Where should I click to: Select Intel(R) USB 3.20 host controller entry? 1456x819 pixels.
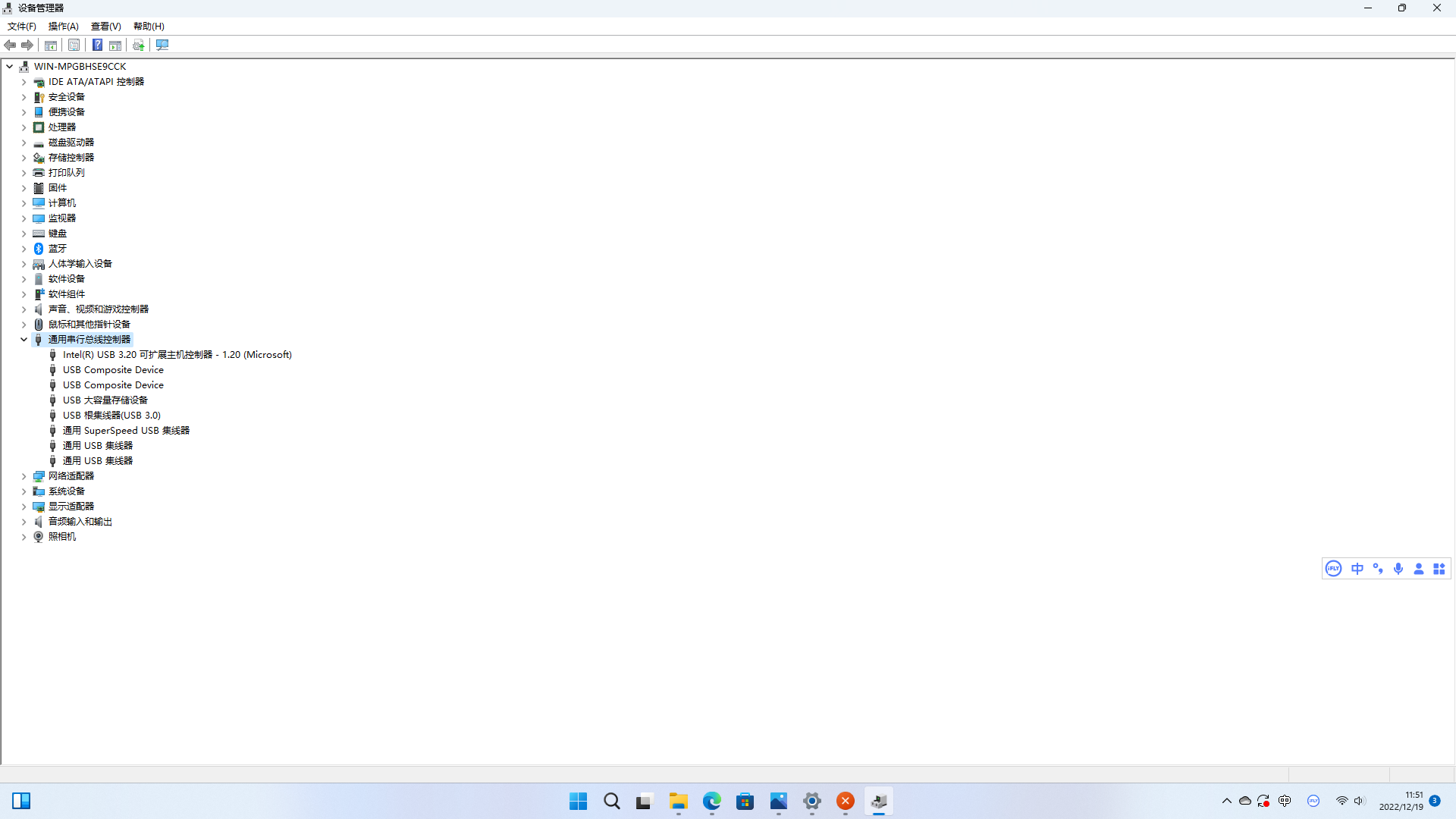[x=177, y=355]
